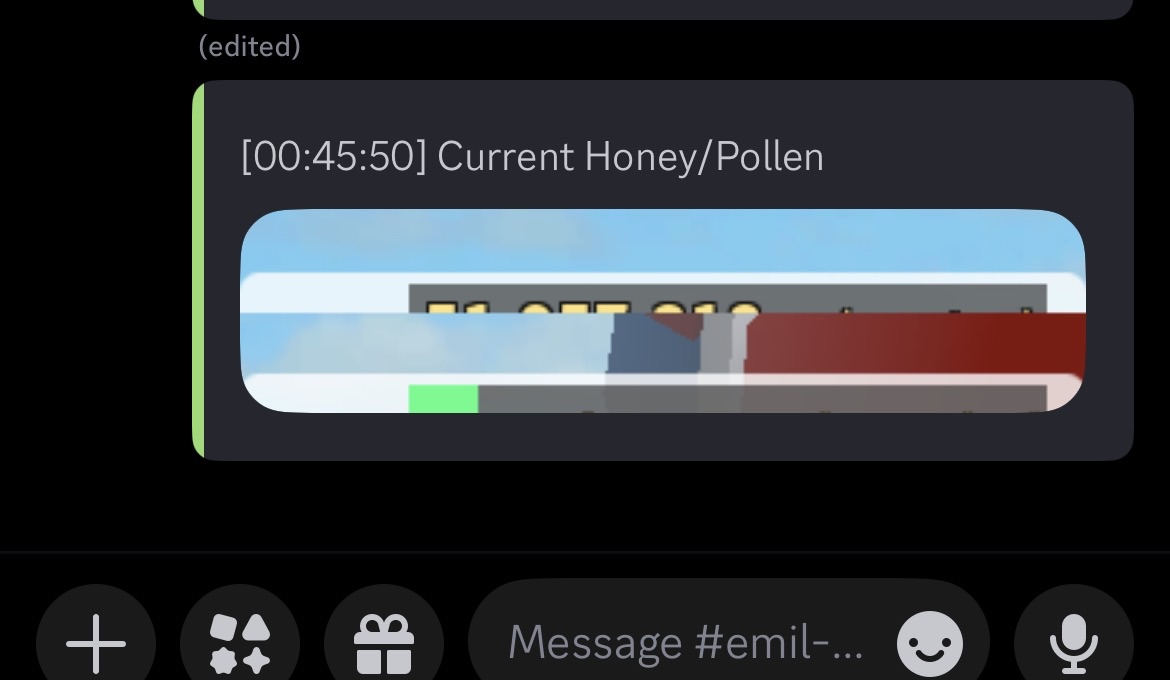
Task: Tap the blue-gray object in image center
Action: tap(654, 342)
